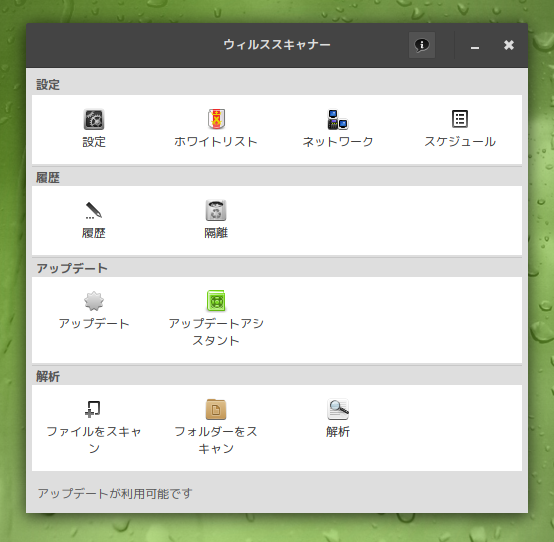Open the 設定 gear settings icon
This screenshot has width=554, height=542.
94,119
